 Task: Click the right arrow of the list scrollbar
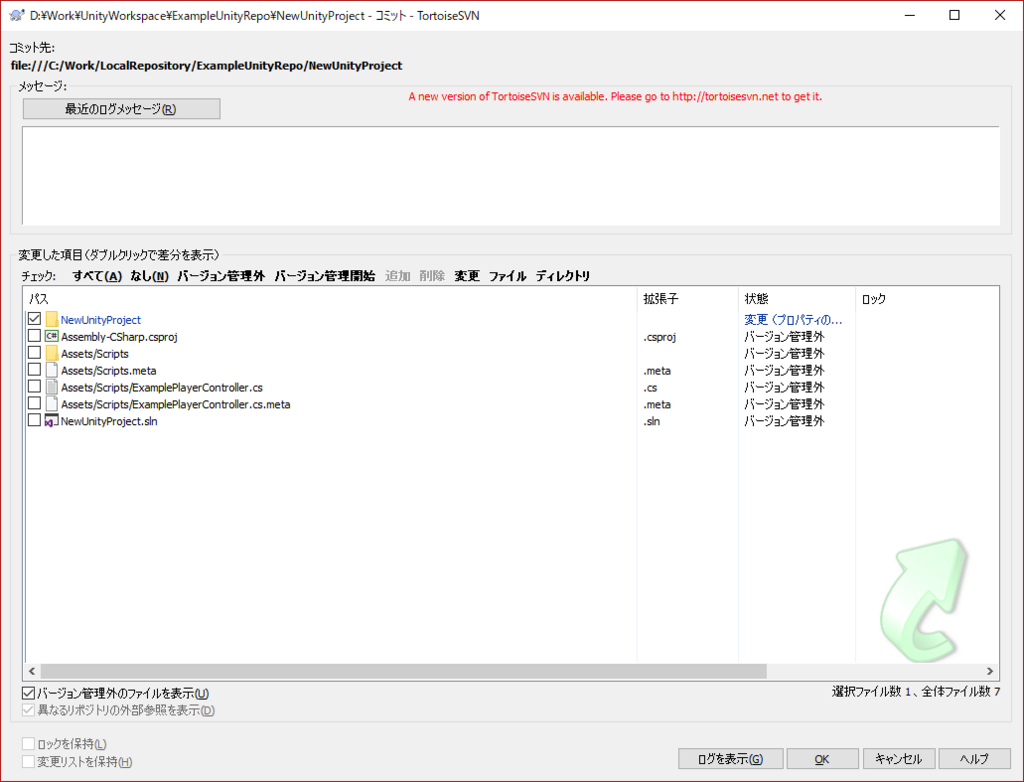(990, 671)
